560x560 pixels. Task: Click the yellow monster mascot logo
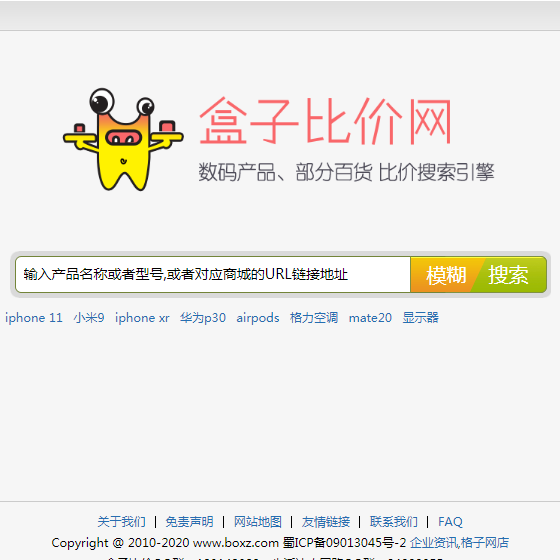point(123,139)
